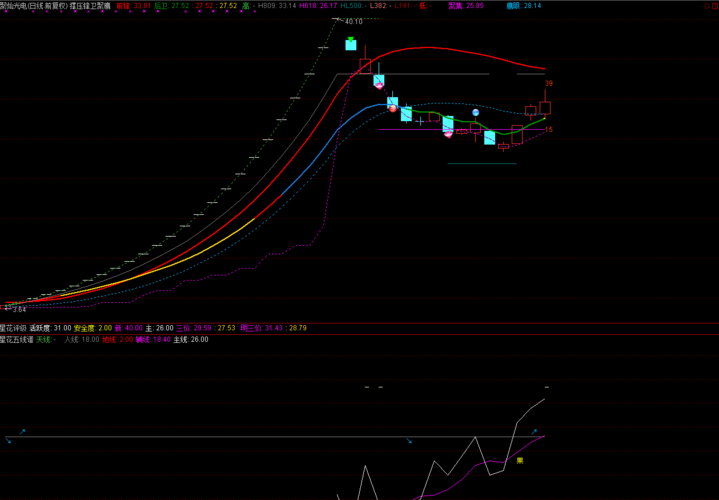Select the 3.64 low price label
719x500 pixels.
point(18,310)
